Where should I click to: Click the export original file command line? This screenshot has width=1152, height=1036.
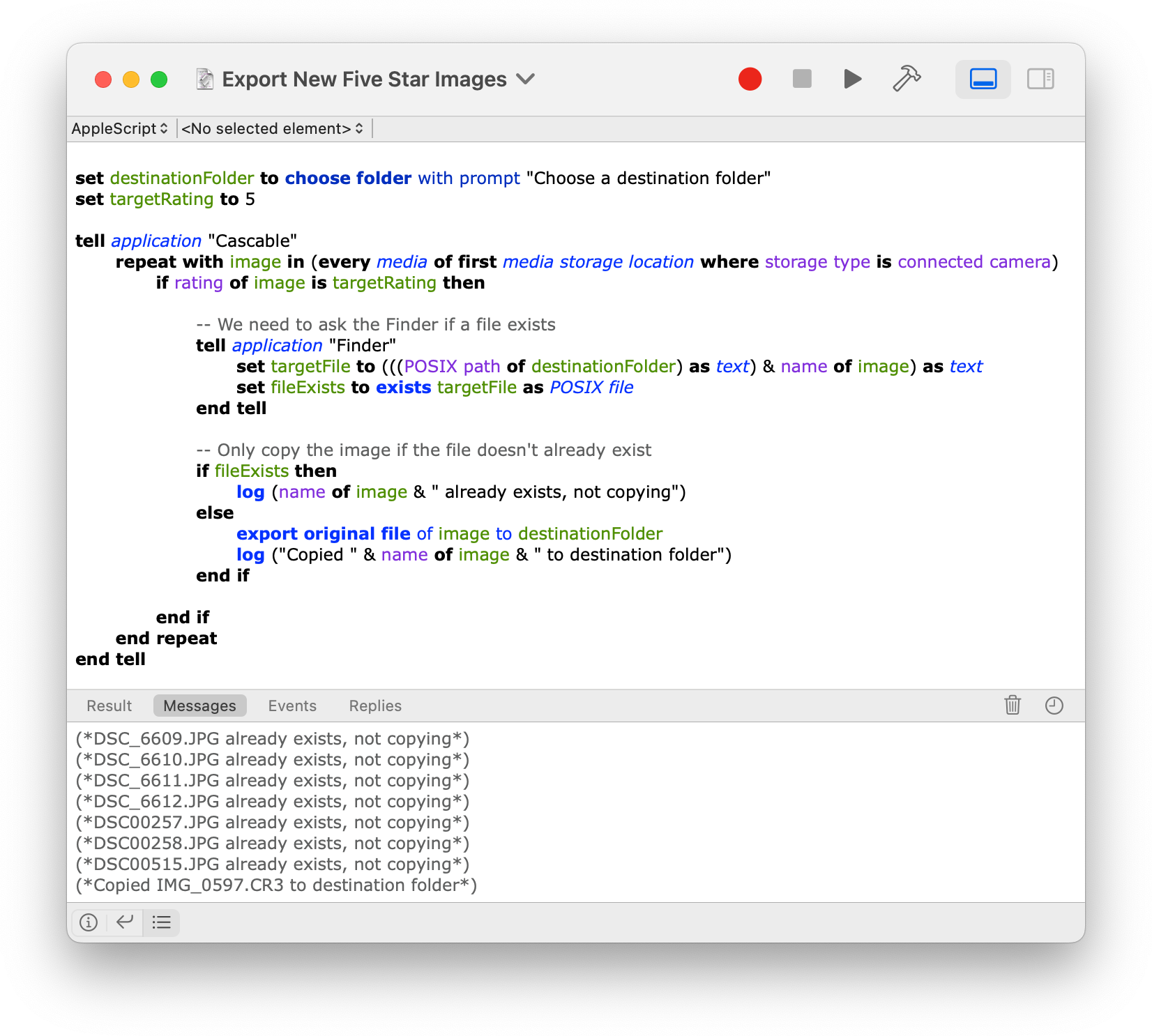pos(450,534)
